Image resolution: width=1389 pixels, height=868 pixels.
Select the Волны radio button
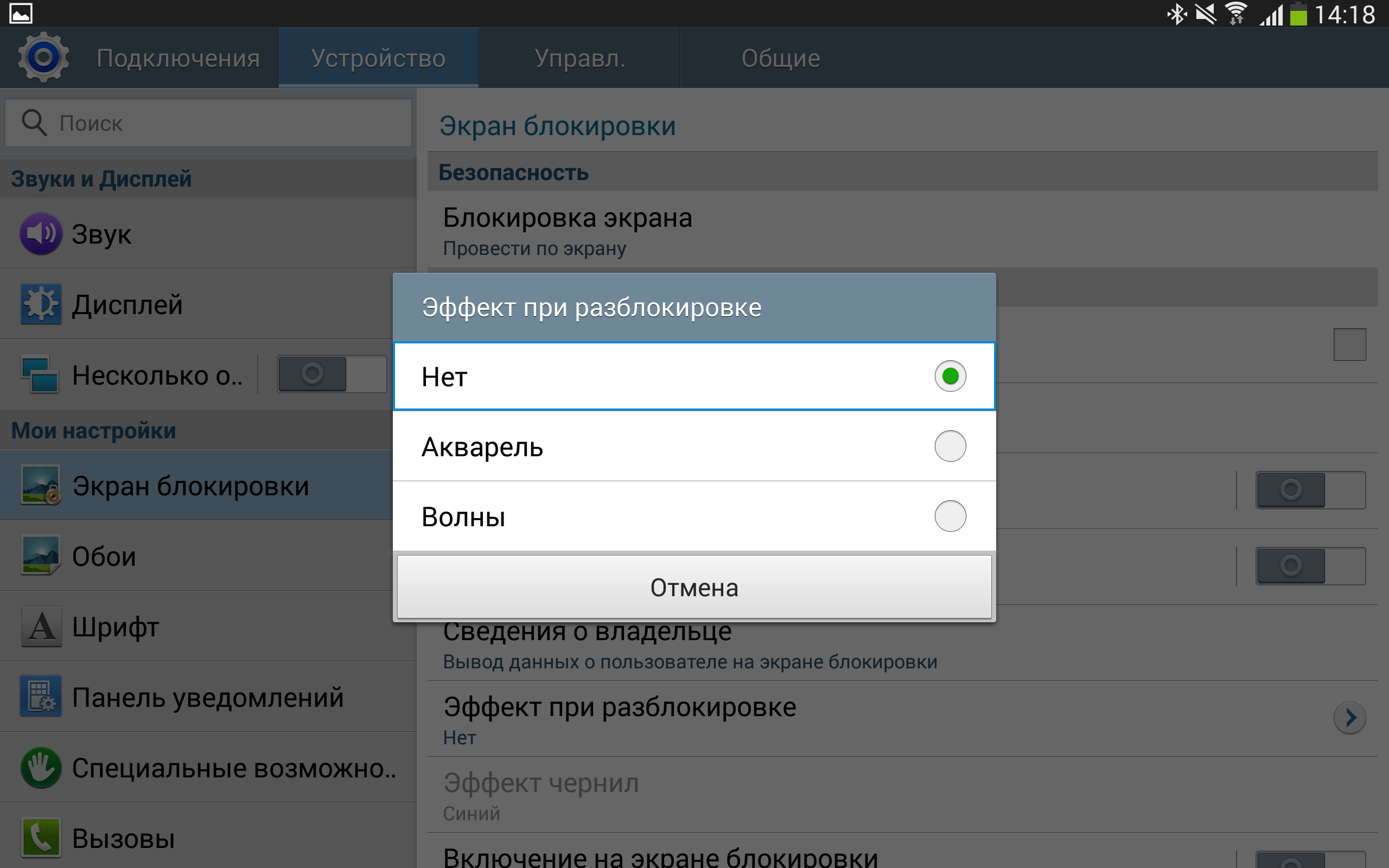[x=950, y=516]
